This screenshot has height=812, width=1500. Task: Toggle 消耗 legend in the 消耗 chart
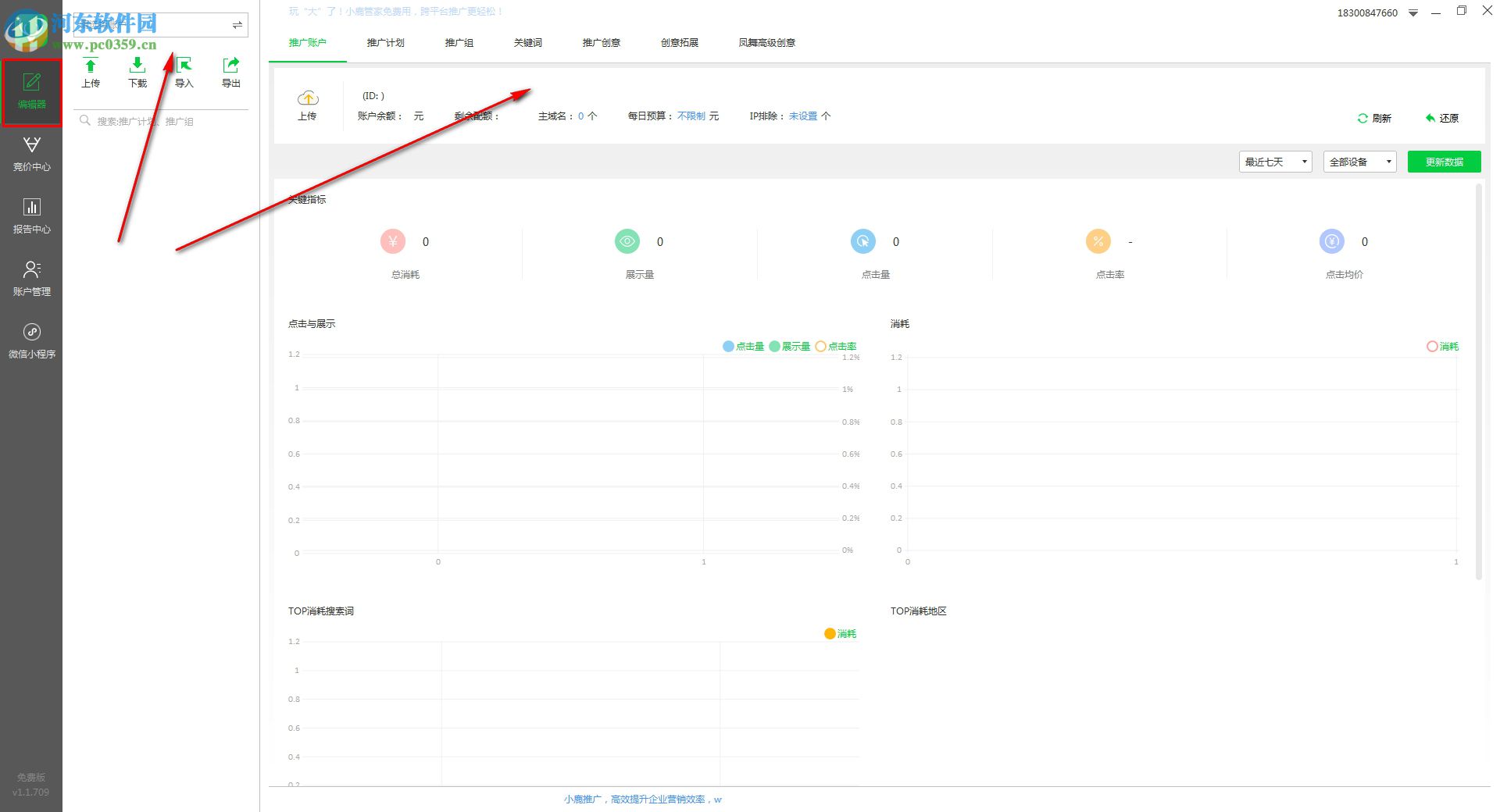[x=1443, y=346]
